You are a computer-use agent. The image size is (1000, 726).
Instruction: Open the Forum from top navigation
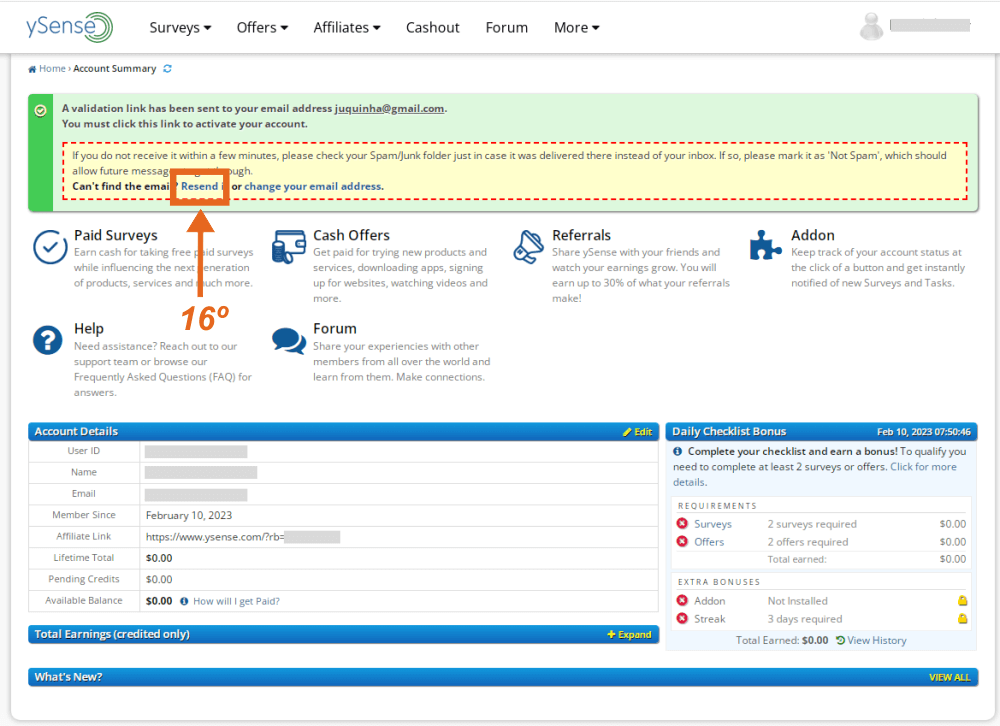click(x=506, y=27)
